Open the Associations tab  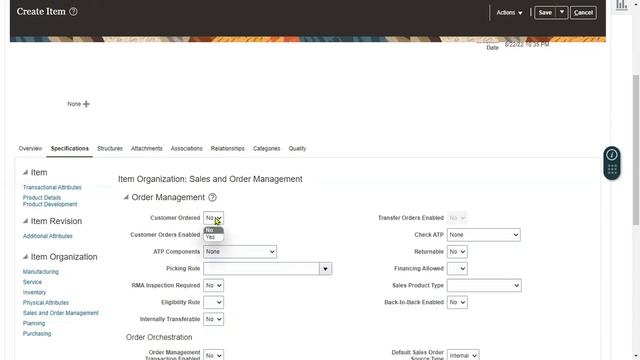coord(187,149)
